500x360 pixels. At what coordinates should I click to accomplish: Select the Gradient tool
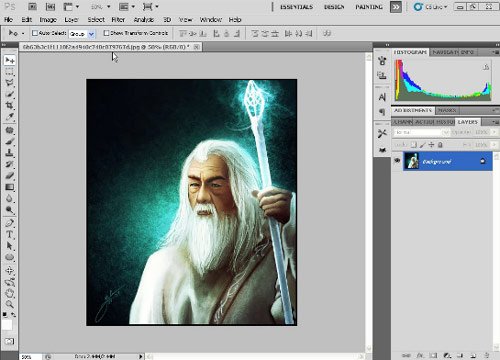10,187
